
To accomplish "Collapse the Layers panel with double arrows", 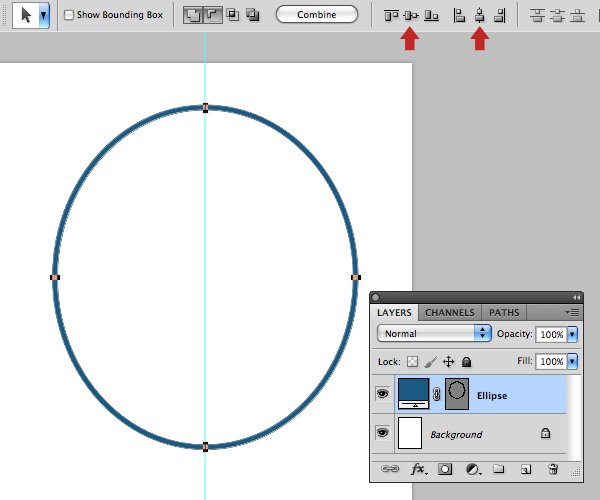I will point(576,298).
